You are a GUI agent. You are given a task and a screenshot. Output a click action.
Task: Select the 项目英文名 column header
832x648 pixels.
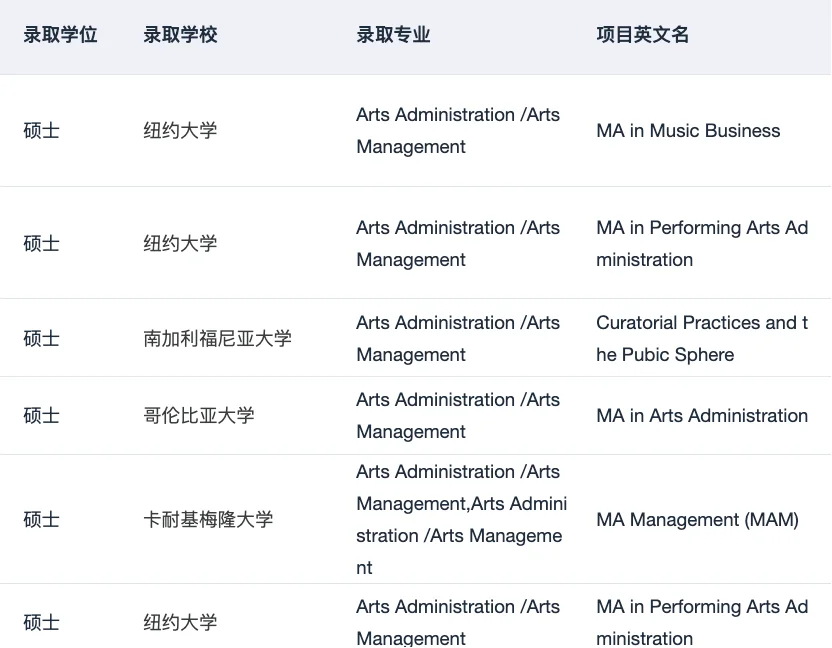click(x=642, y=35)
